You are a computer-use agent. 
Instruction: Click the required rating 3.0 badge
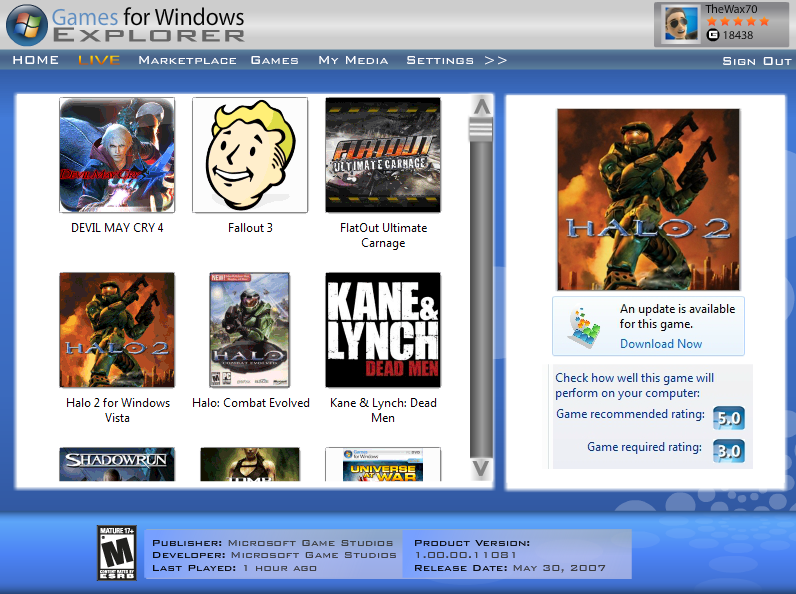point(729,451)
